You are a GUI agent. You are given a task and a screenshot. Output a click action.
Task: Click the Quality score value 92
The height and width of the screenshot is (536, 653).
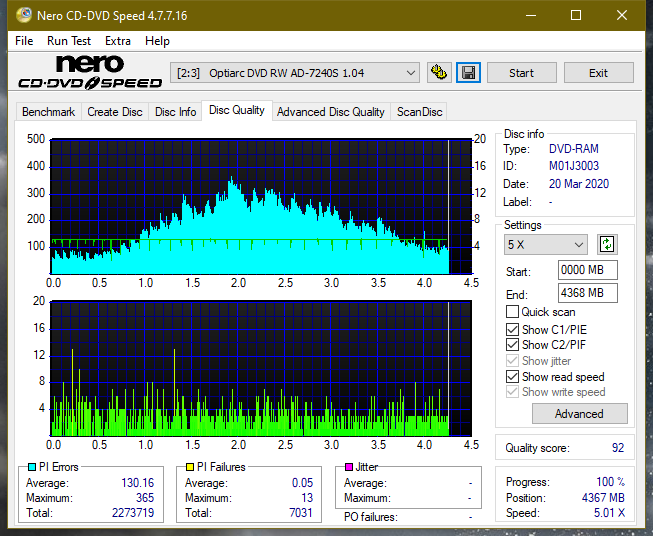pos(618,448)
